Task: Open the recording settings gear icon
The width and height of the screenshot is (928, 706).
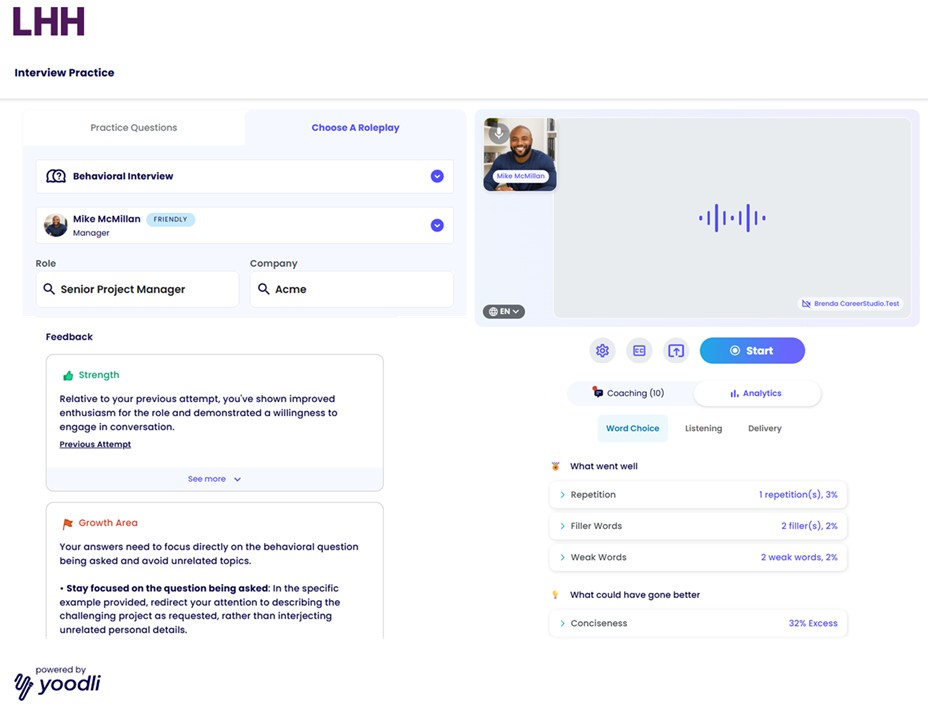Action: [x=602, y=351]
